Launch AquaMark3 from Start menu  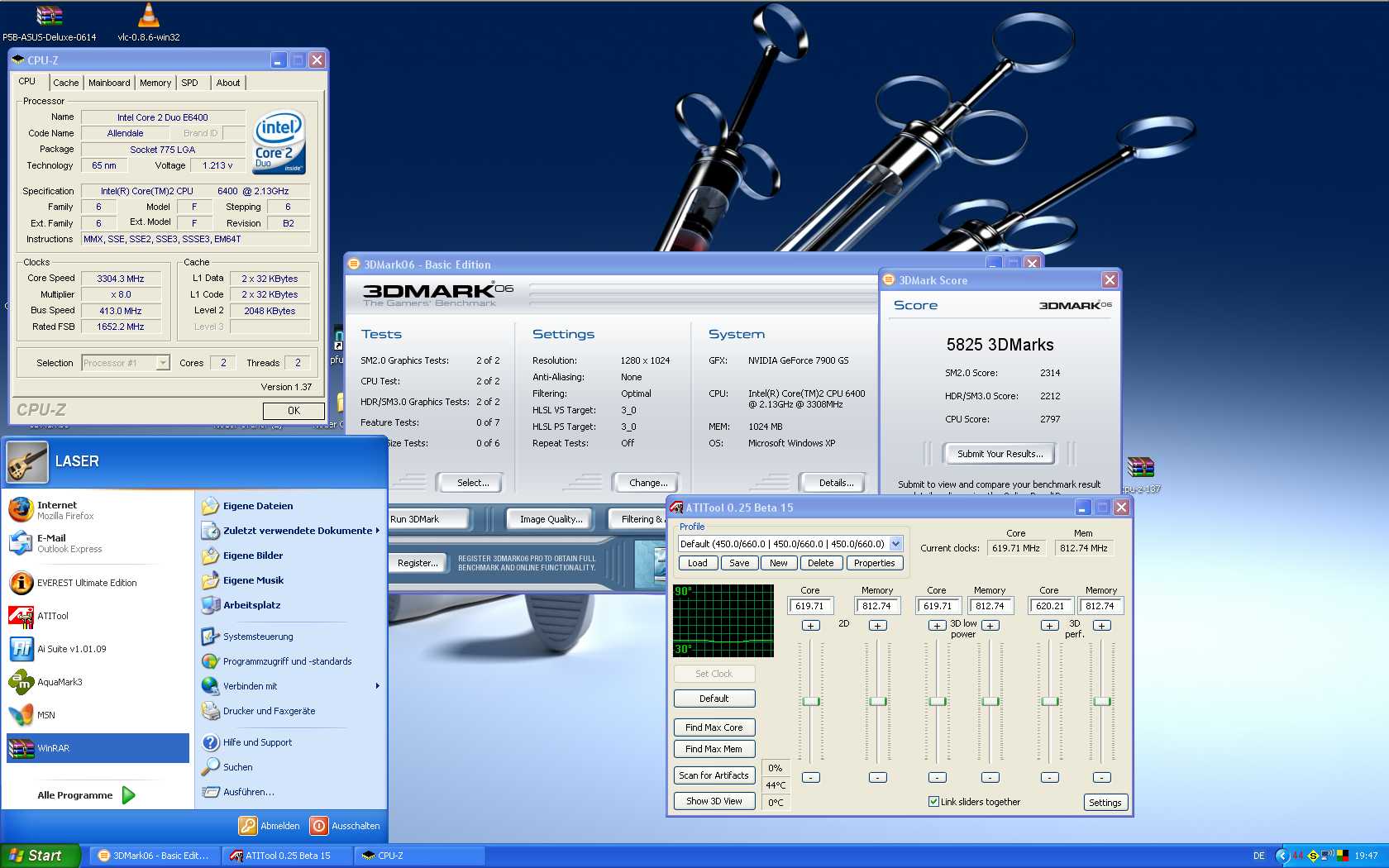pyautogui.click(x=60, y=682)
